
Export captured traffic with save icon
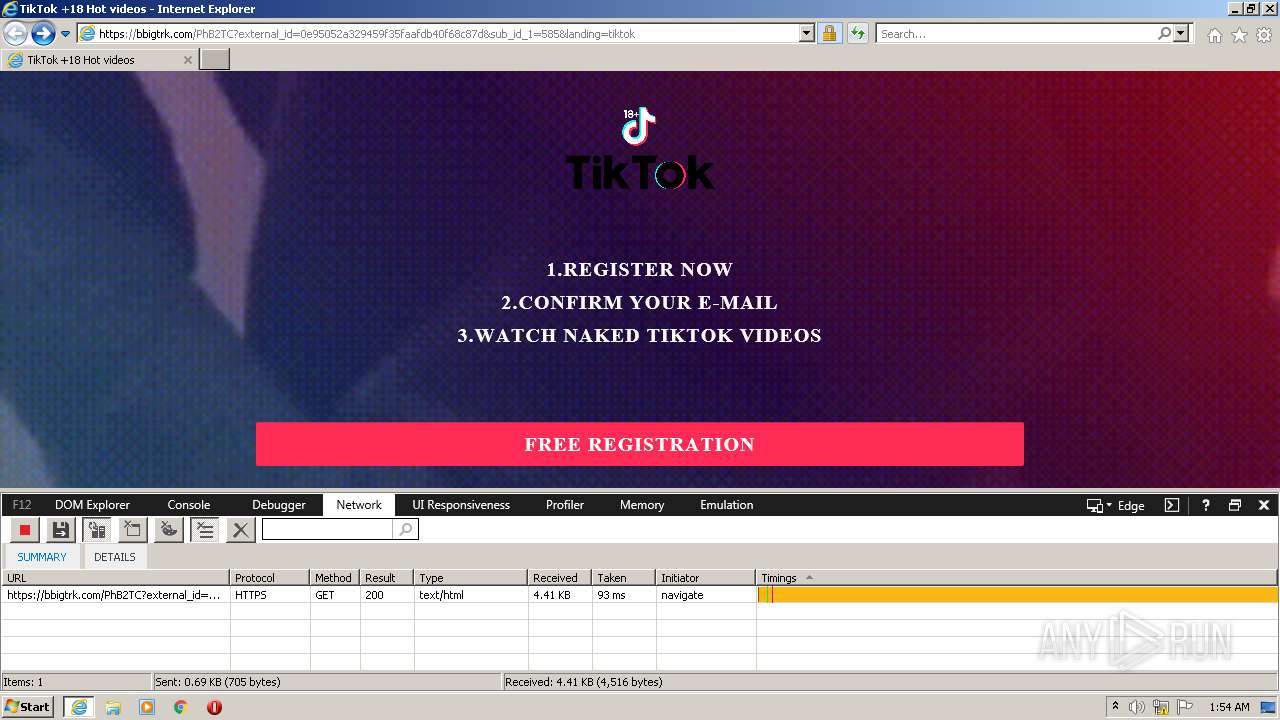click(61, 530)
